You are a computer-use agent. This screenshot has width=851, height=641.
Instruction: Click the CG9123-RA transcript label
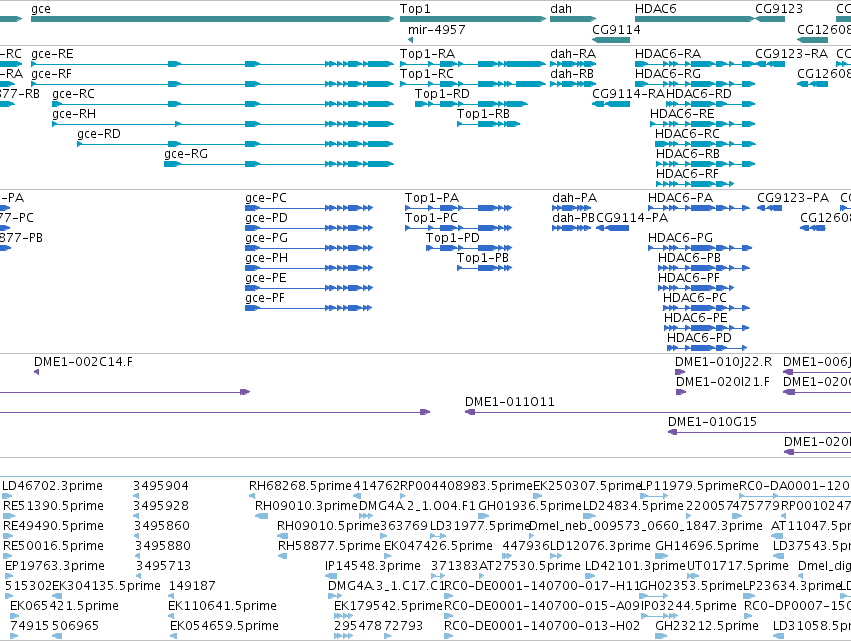(791, 54)
